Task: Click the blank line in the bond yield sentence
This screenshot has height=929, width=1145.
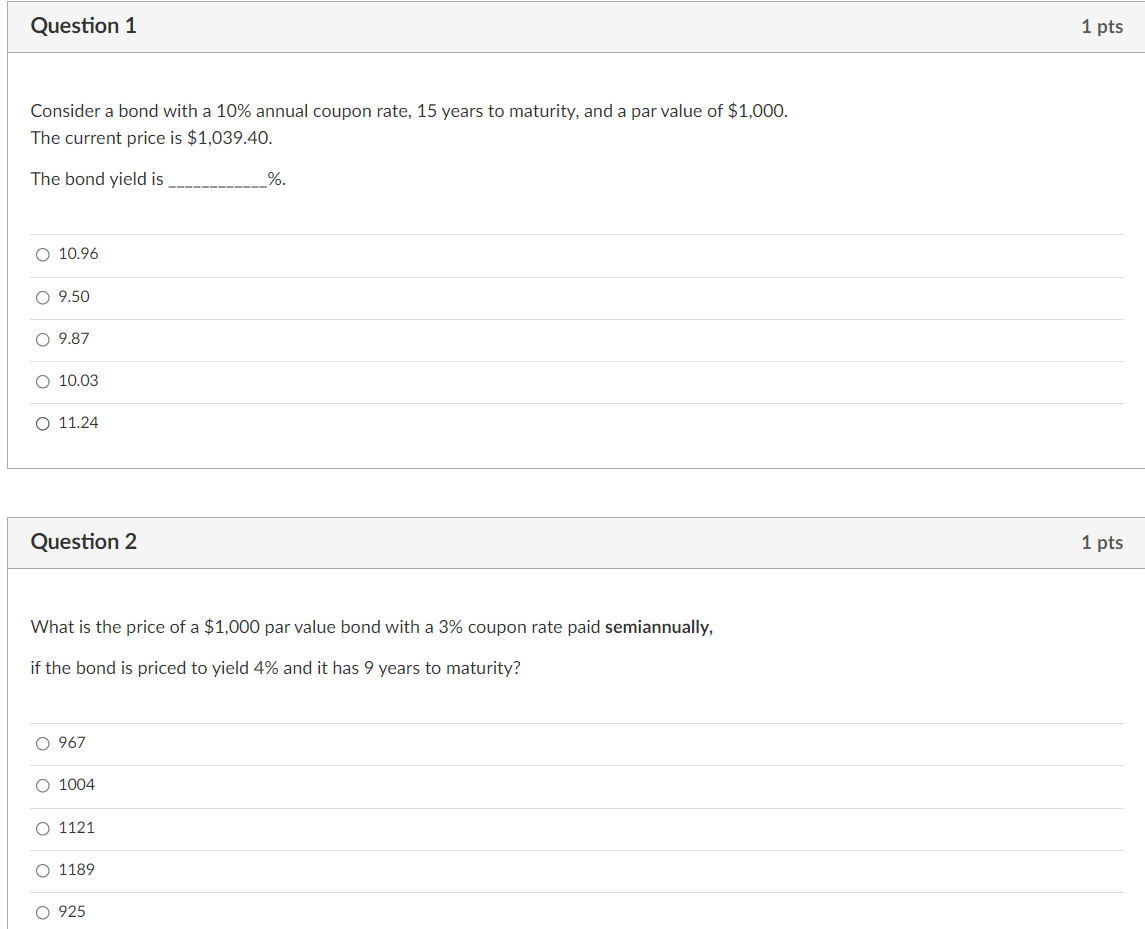Action: click(214, 179)
